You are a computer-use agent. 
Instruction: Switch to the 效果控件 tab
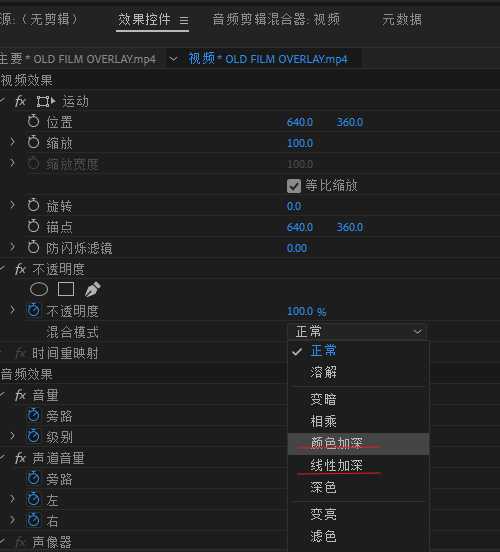click(x=144, y=19)
